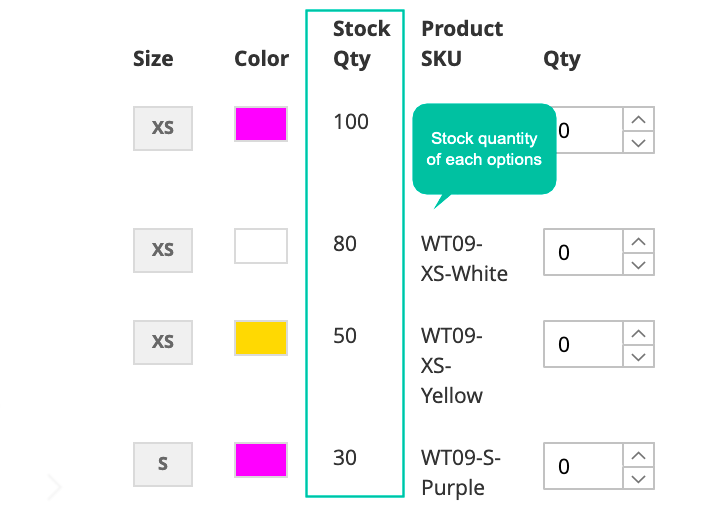Image resolution: width=711 pixels, height=510 pixels.
Task: Increase quantity for XS purple row
Action: pyautogui.click(x=638, y=120)
